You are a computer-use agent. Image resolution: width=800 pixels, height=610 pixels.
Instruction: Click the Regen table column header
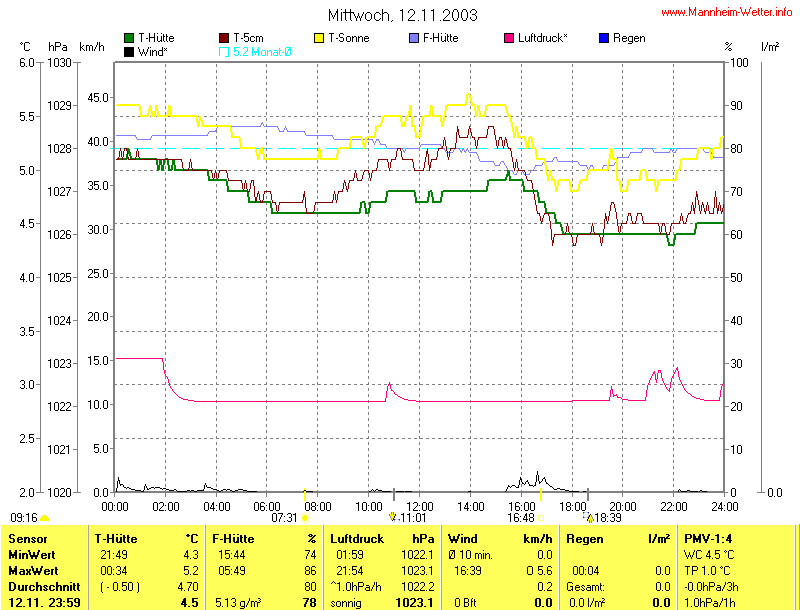(585, 539)
